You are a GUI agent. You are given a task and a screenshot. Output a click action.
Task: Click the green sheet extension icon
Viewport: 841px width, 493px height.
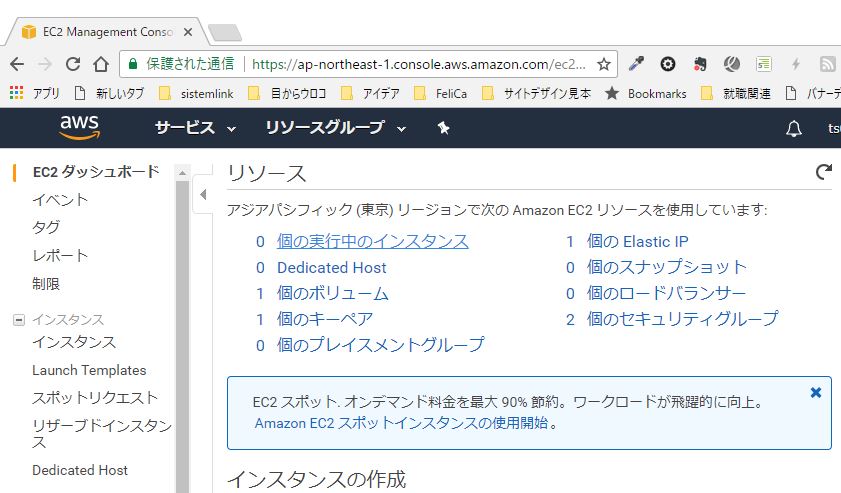(764, 64)
